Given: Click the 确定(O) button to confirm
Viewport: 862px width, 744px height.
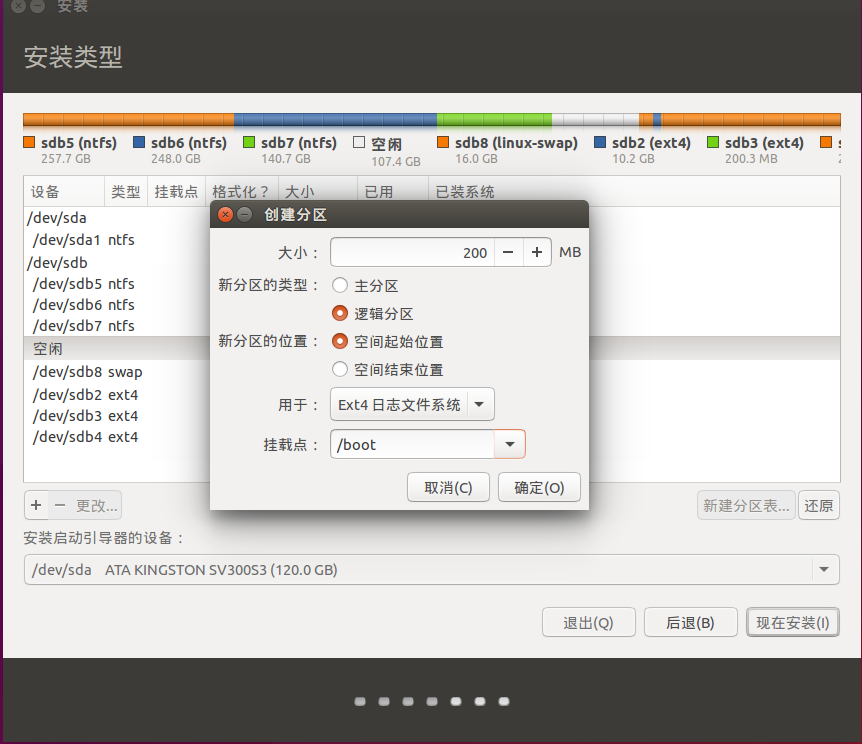Looking at the screenshot, I should coord(539,487).
